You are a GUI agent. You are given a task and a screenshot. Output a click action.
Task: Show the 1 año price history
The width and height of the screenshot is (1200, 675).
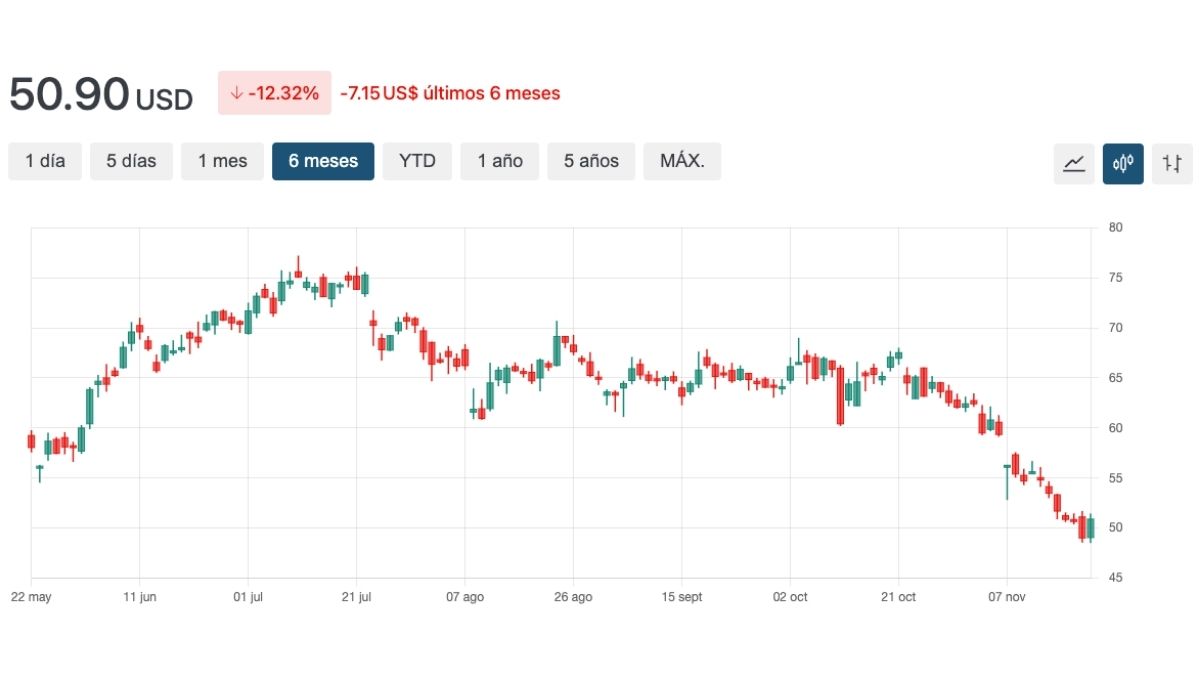point(500,161)
